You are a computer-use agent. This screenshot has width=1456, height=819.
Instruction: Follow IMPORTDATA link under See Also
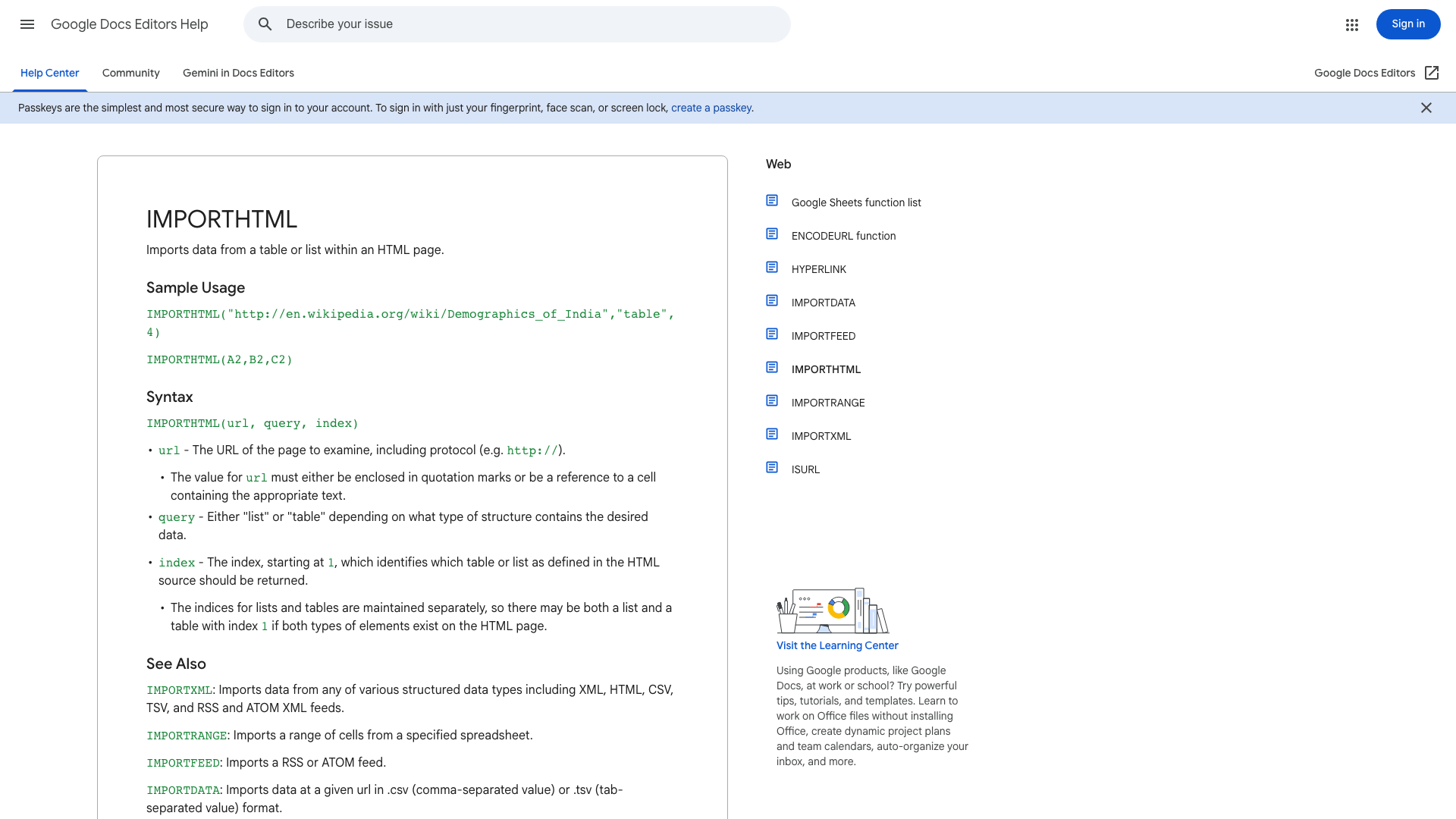point(183,790)
